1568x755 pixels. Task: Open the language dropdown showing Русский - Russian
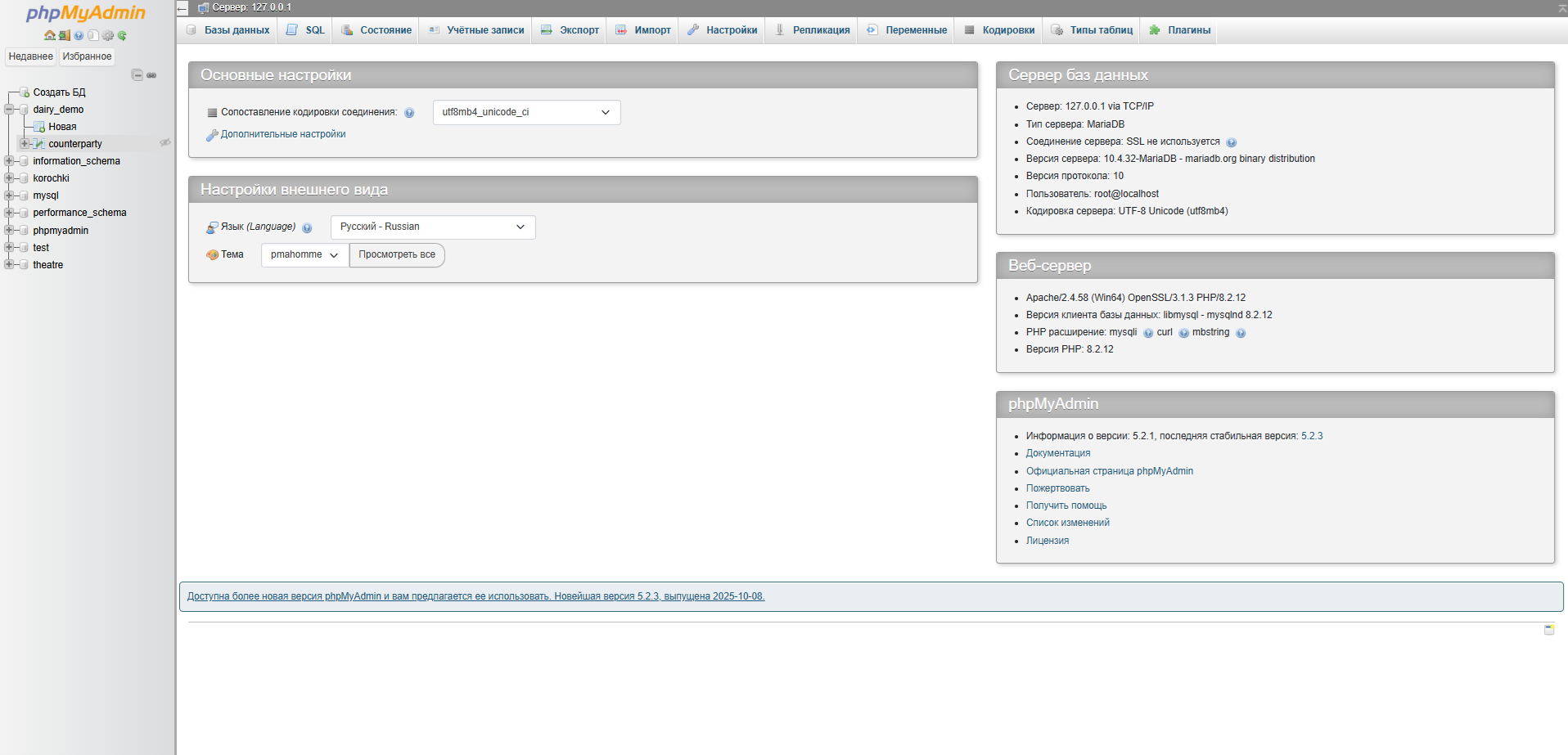tap(432, 227)
